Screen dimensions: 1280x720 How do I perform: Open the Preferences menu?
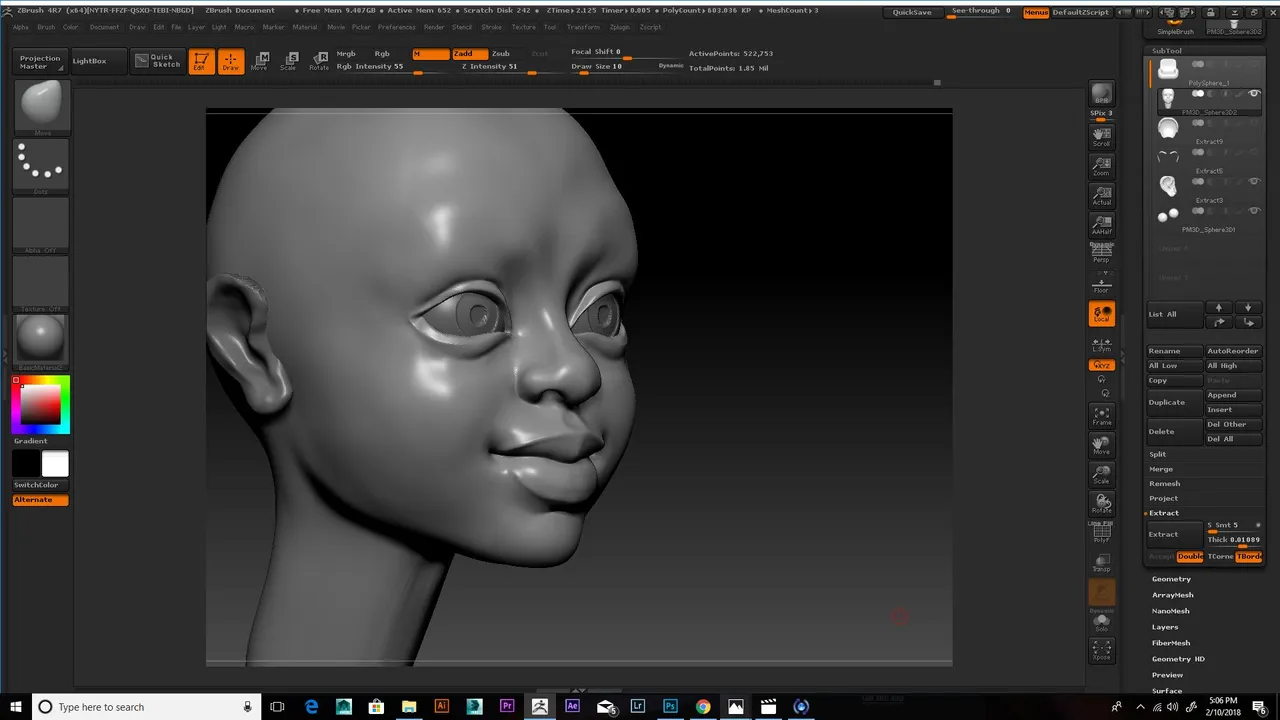point(396,27)
